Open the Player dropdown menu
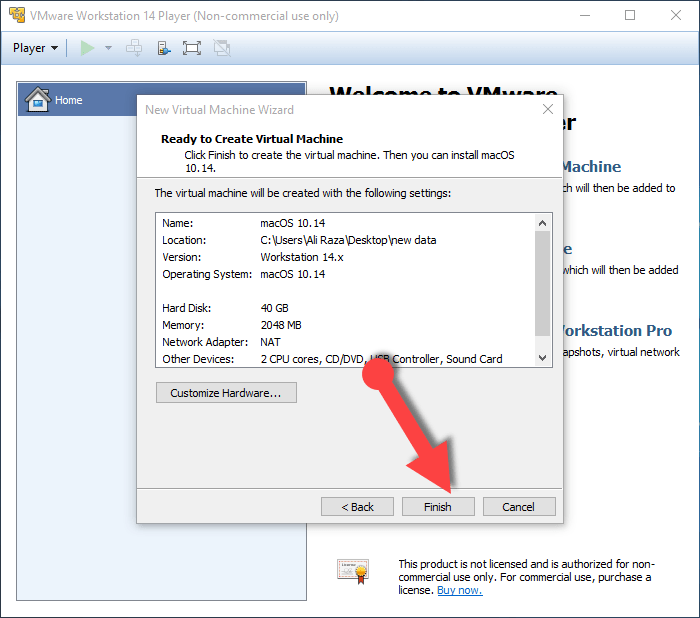The width and height of the screenshot is (700, 618). click(x=35, y=48)
